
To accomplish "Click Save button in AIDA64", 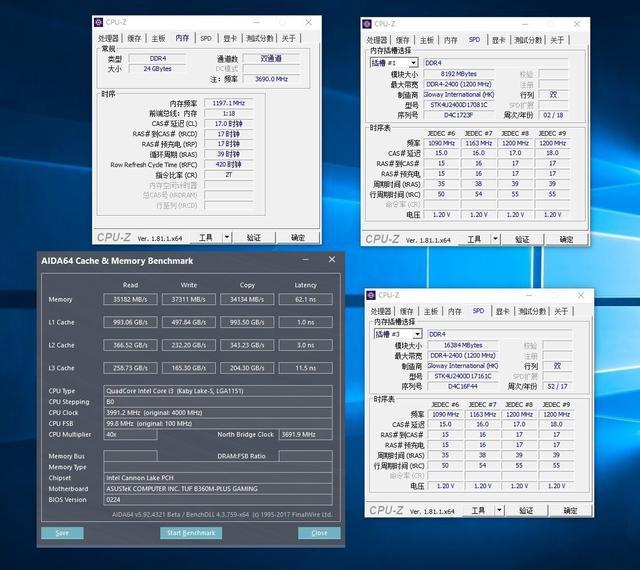I will click(62, 533).
